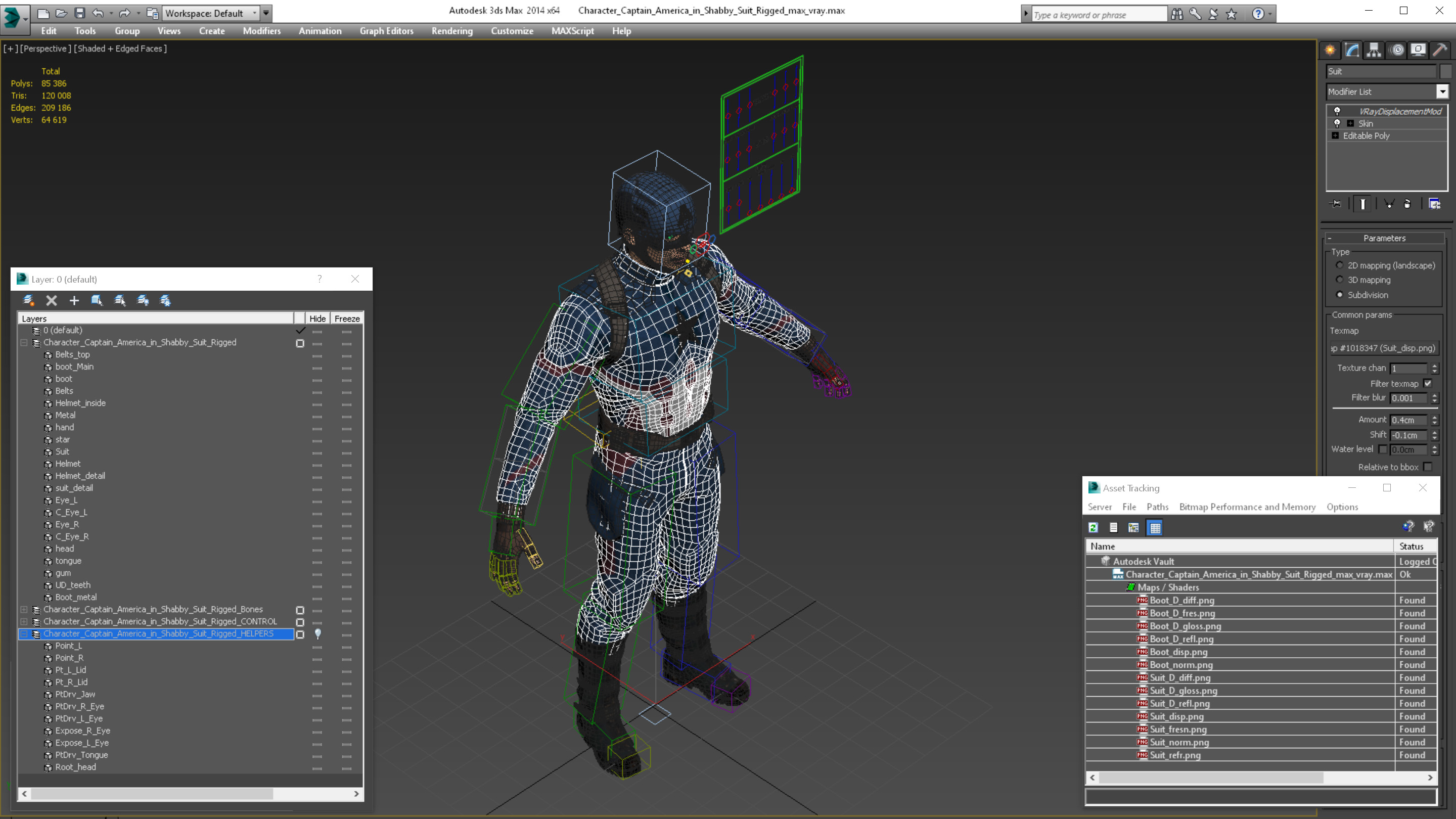Enable the Relative to bbox checkbox
1456x819 pixels.
pyautogui.click(x=1428, y=467)
